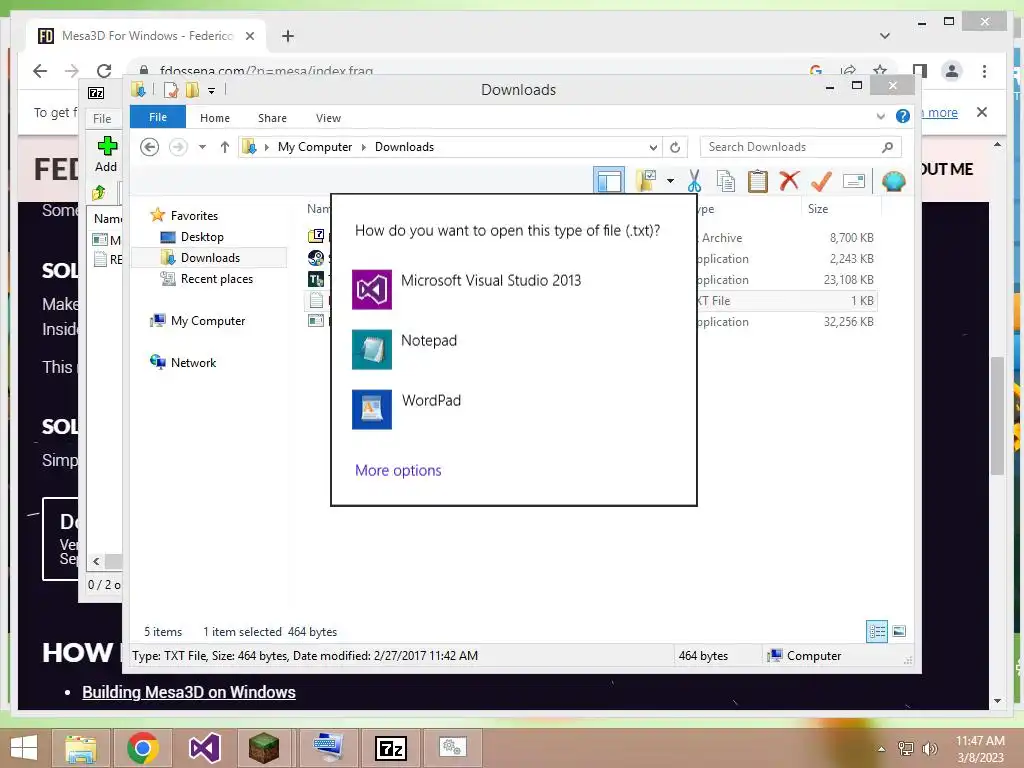The height and width of the screenshot is (768, 1024).
Task: Open the Chrome profile avatar
Action: point(952,71)
